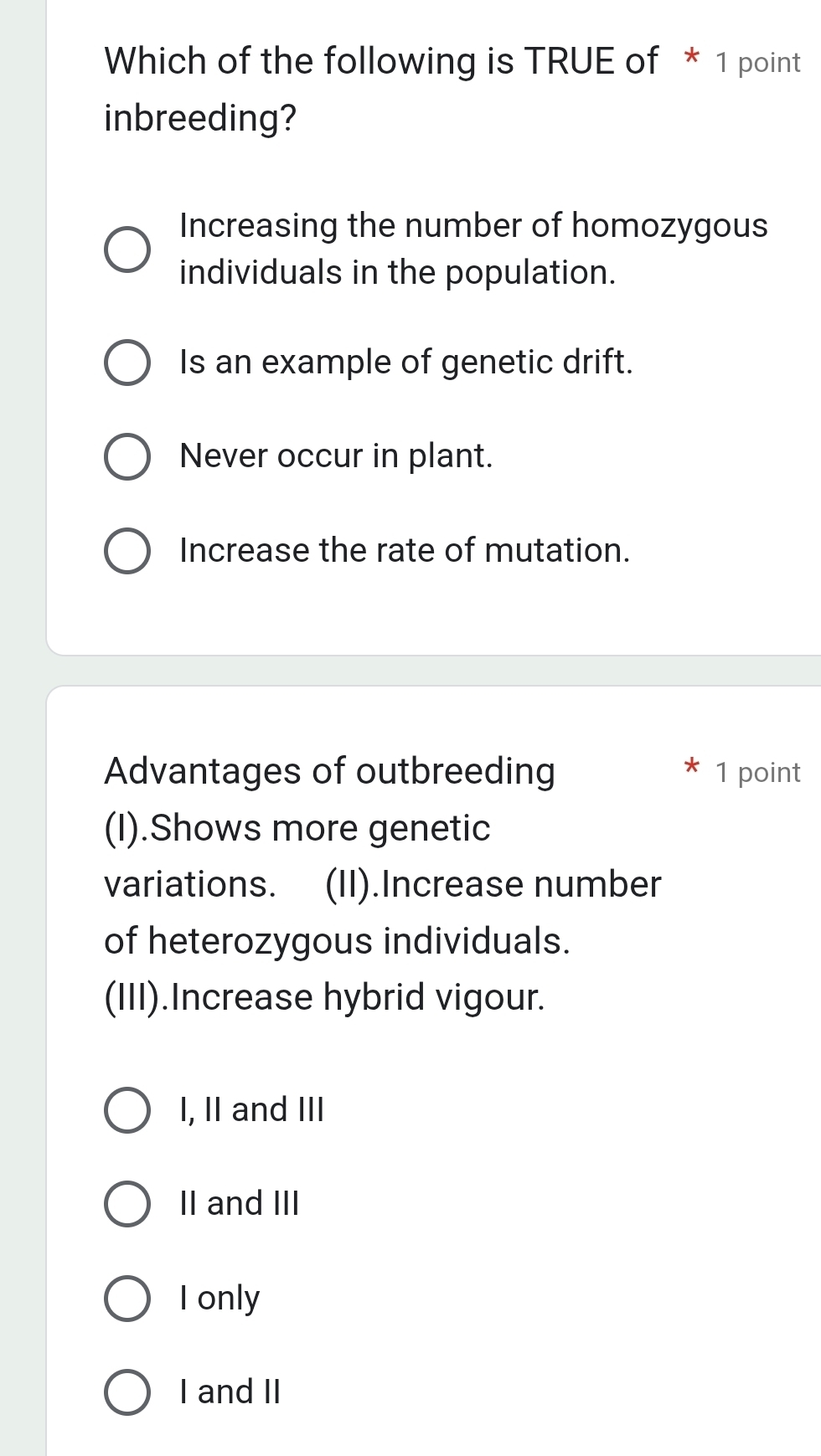This screenshot has height=1456, width=821.
Task: Click the 'II and III' option label text
Action: point(239,1205)
